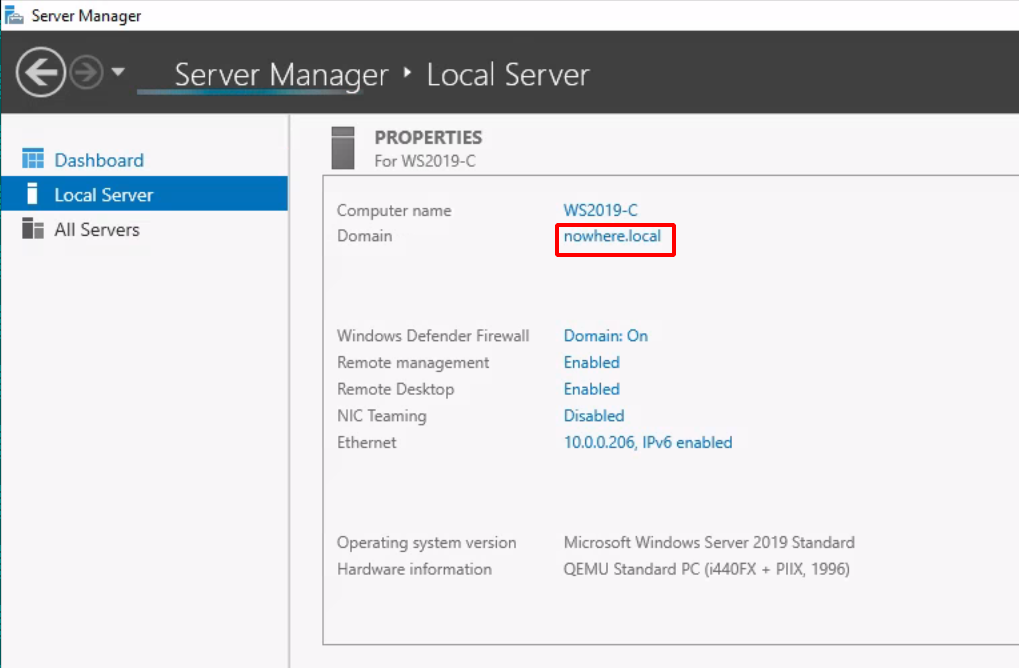
Task: Open the navigation history dropdown arrow
Action: 118,71
